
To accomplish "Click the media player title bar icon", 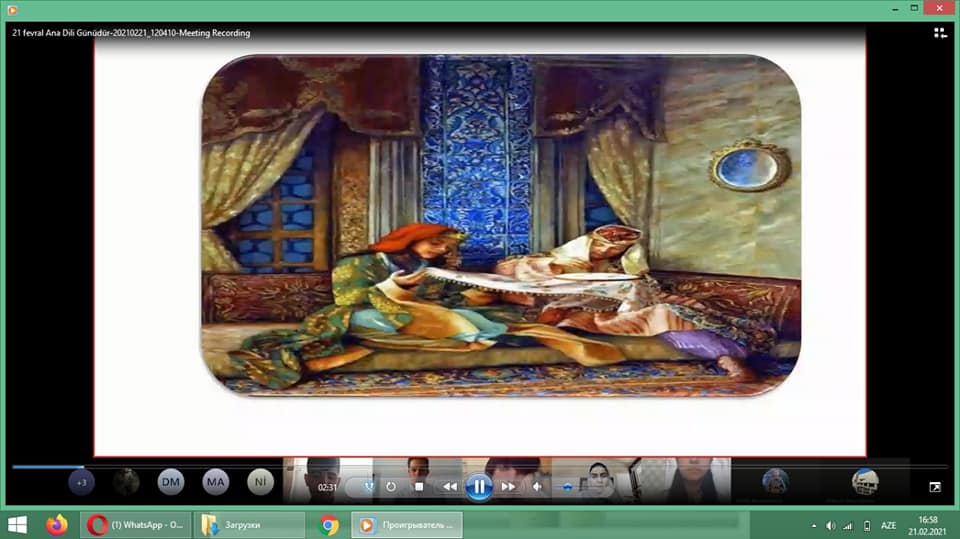I will [x=12, y=9].
